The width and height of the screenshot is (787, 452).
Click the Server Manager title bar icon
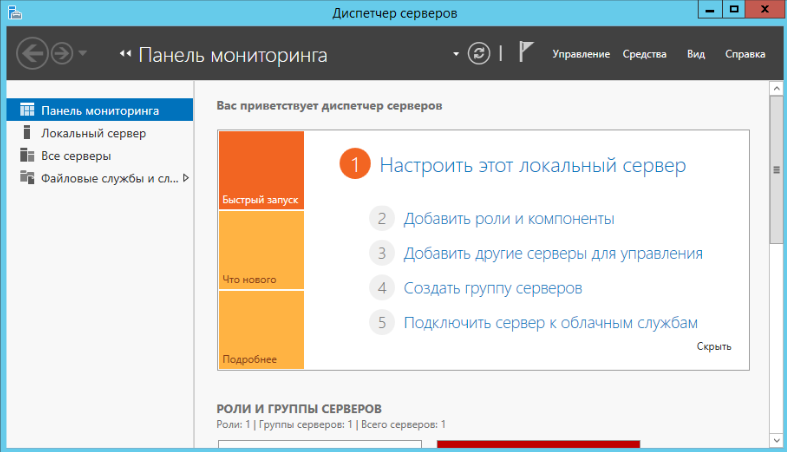15,12
